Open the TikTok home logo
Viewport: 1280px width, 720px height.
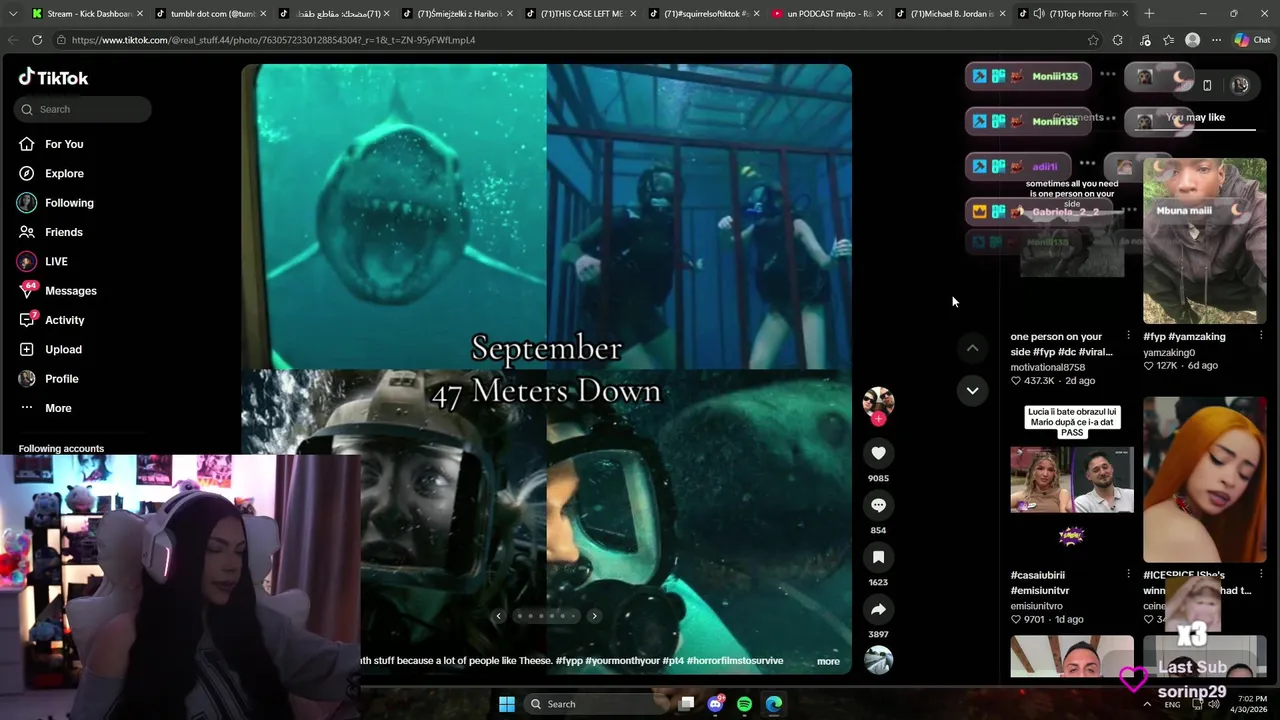point(53,78)
